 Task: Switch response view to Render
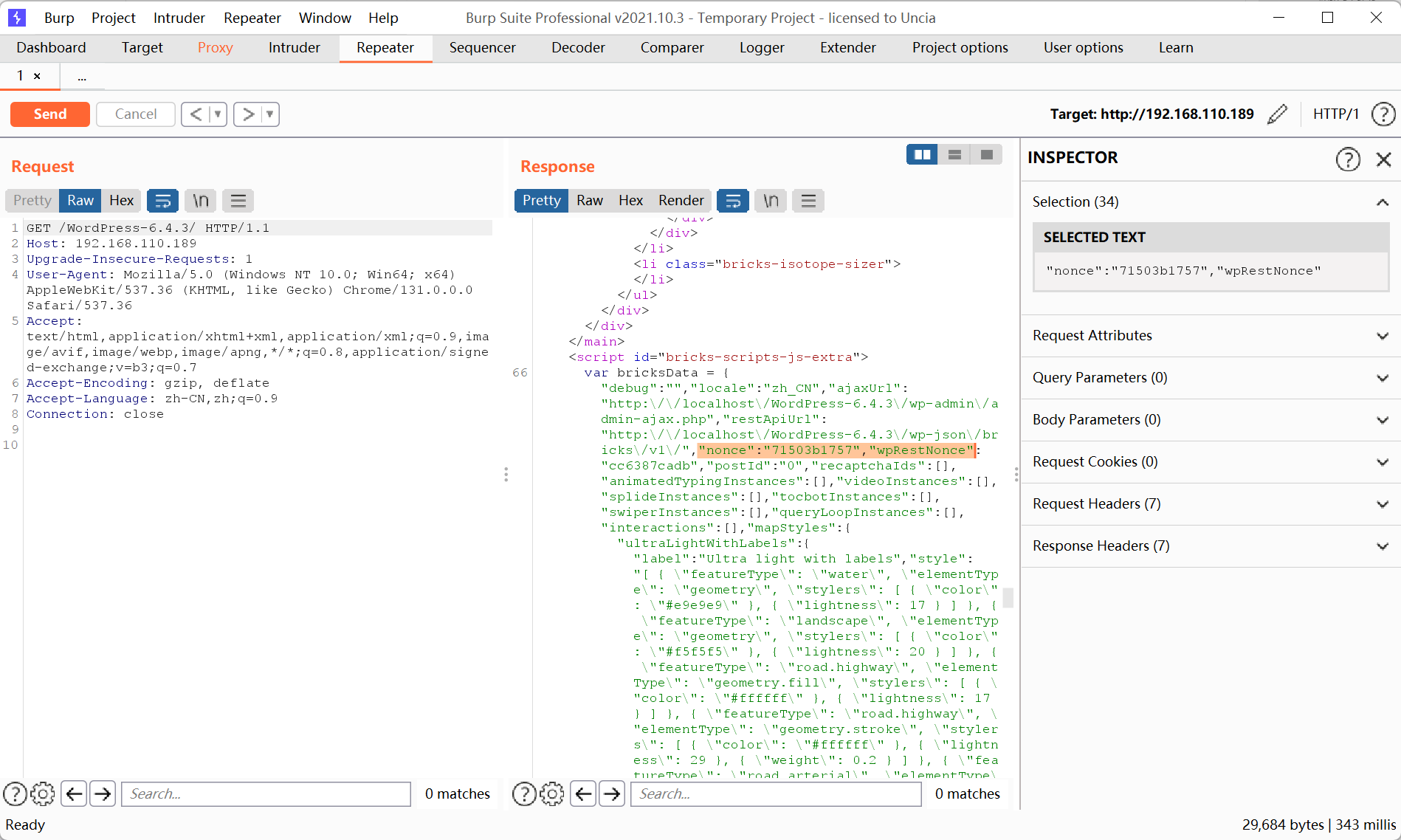click(681, 201)
